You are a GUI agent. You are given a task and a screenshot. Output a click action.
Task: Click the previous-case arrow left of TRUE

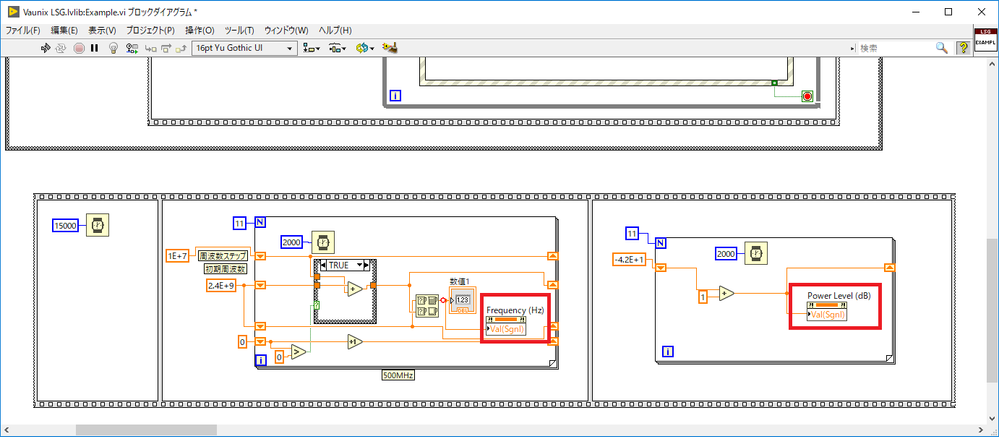click(322, 265)
